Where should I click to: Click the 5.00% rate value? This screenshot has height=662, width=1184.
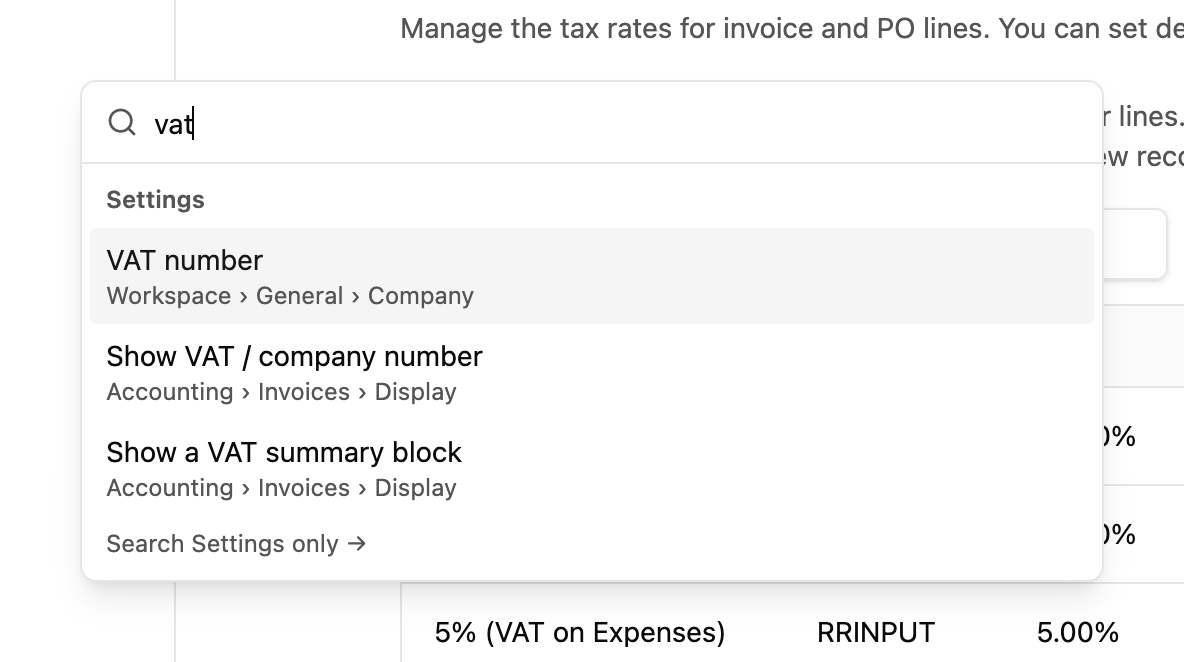(1077, 632)
